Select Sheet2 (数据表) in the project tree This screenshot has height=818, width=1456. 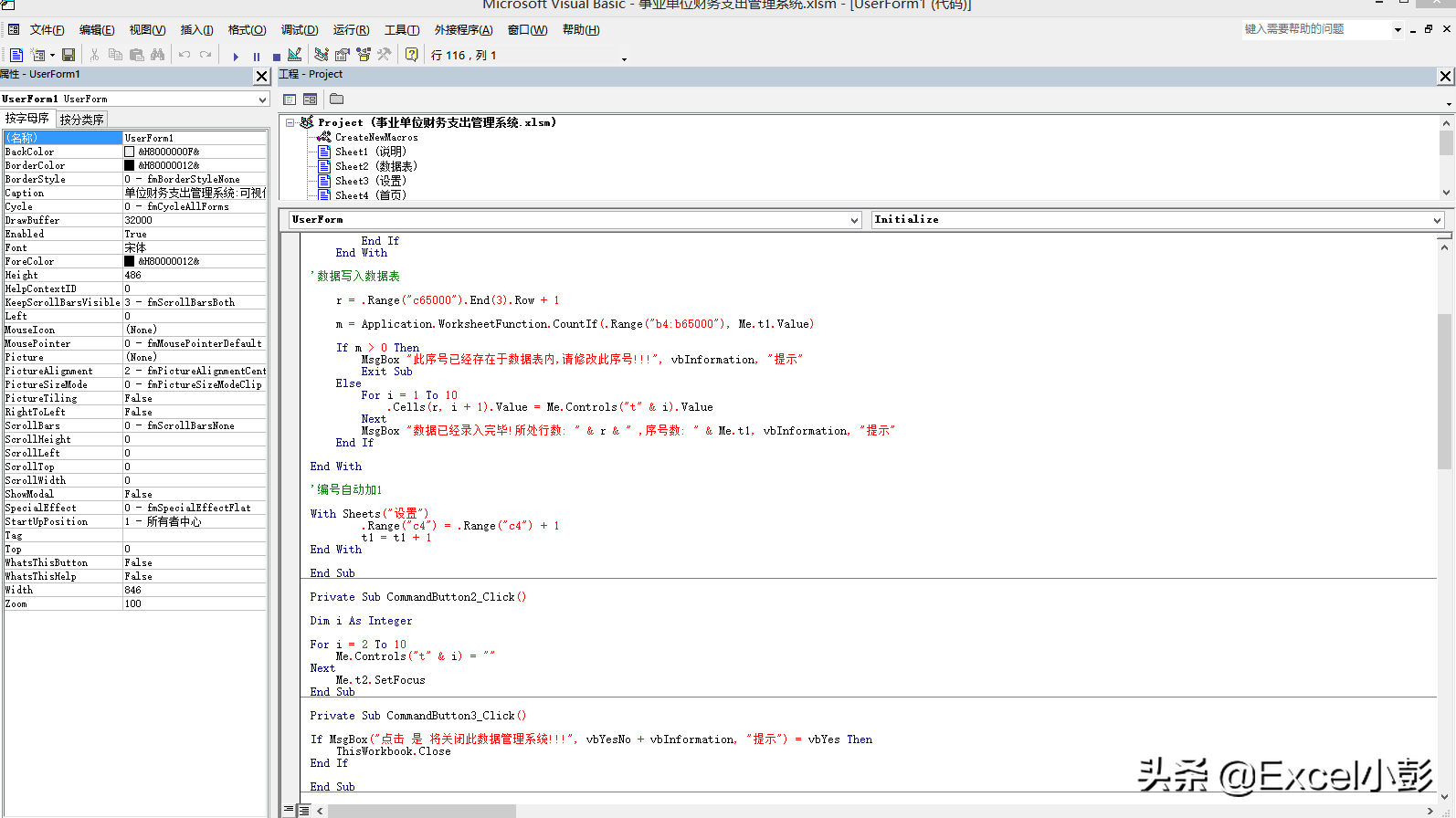point(375,166)
